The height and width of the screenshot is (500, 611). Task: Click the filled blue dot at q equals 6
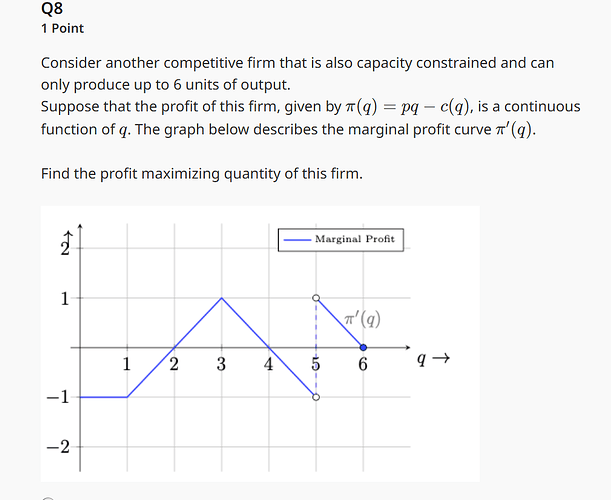363,348
